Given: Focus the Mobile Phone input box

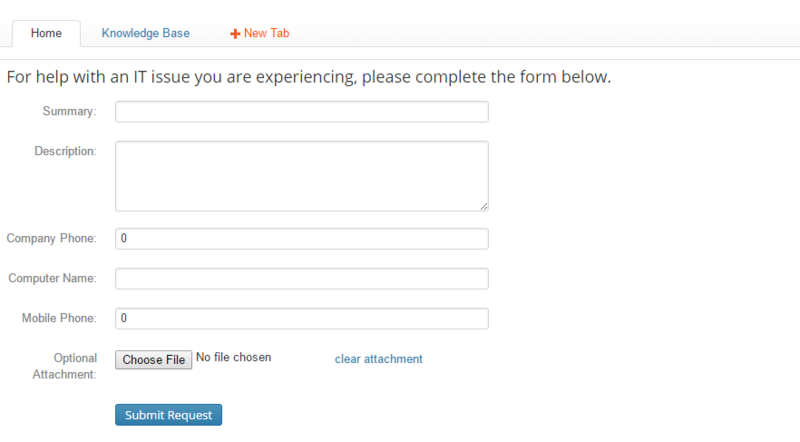Looking at the screenshot, I should pos(301,318).
